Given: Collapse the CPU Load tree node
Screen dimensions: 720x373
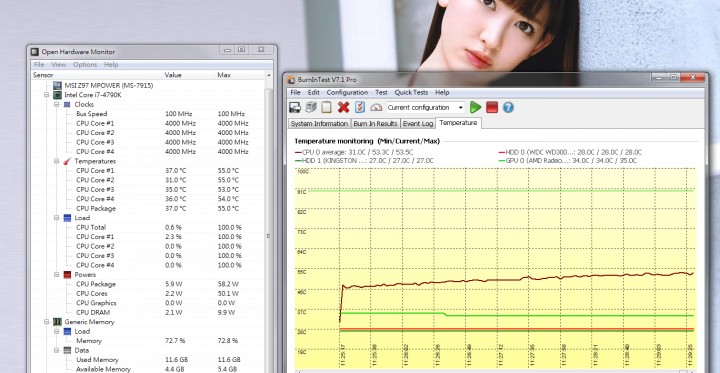Looking at the screenshot, I should [x=56, y=218].
